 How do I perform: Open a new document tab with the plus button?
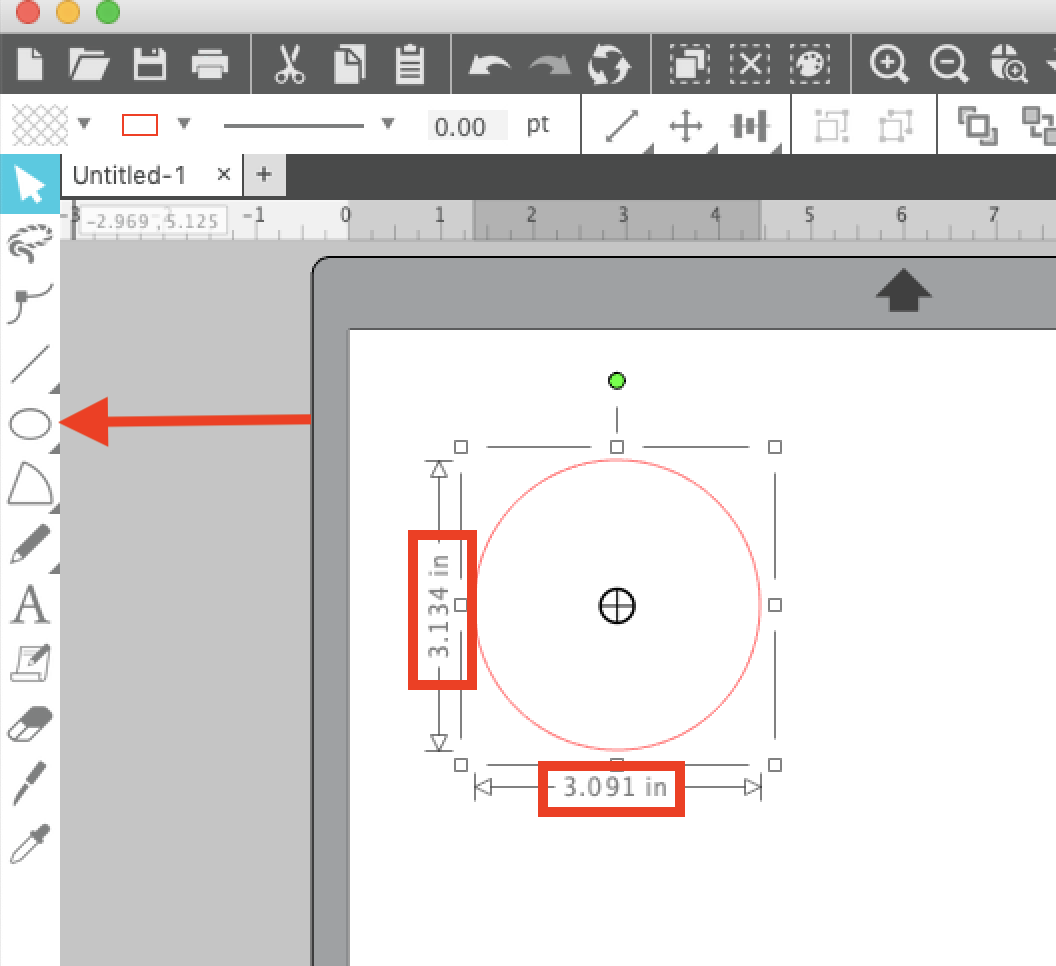(264, 175)
